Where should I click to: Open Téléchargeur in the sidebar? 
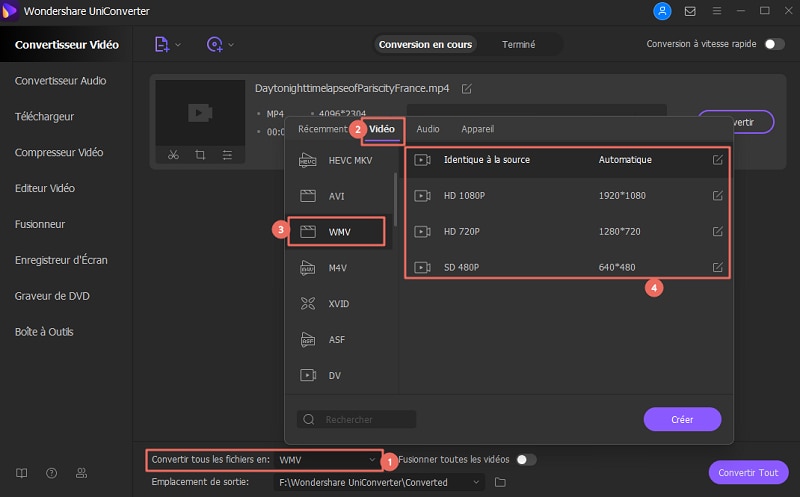[44, 116]
